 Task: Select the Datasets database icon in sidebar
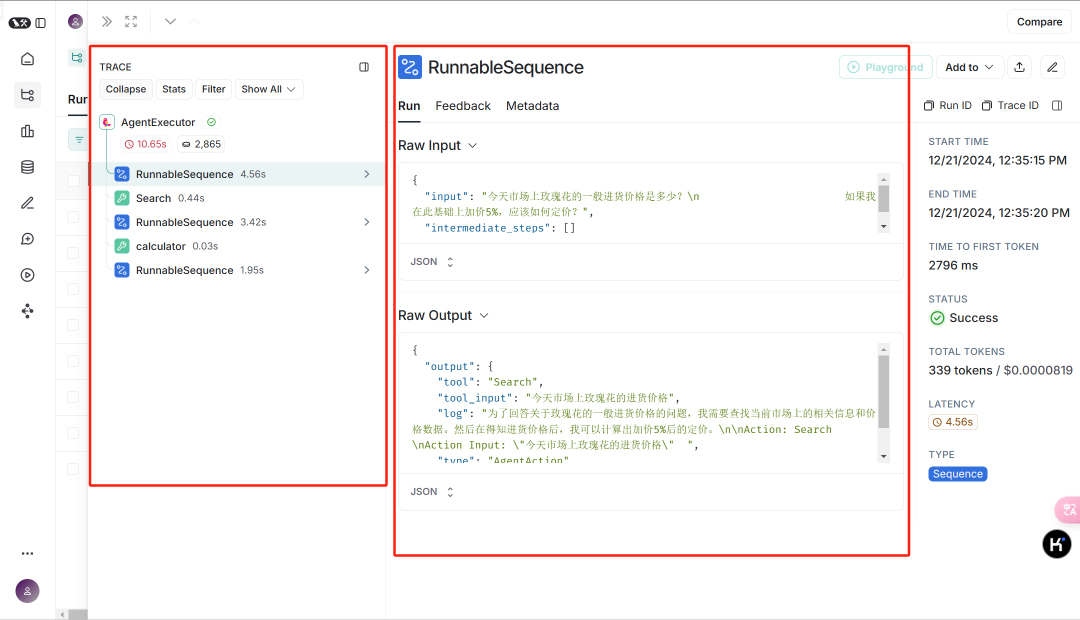point(27,167)
